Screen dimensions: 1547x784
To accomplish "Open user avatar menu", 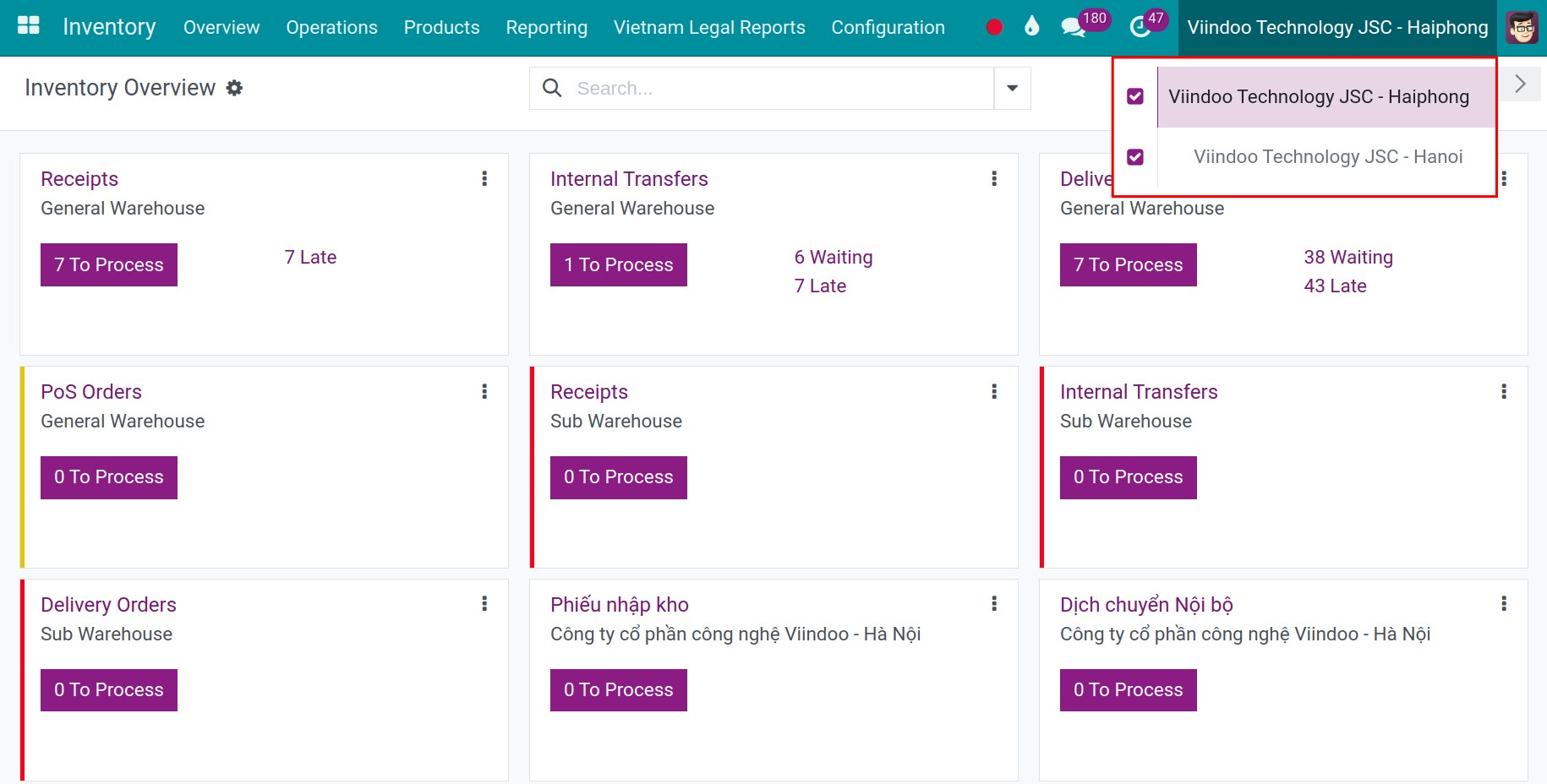I will tap(1522, 28).
